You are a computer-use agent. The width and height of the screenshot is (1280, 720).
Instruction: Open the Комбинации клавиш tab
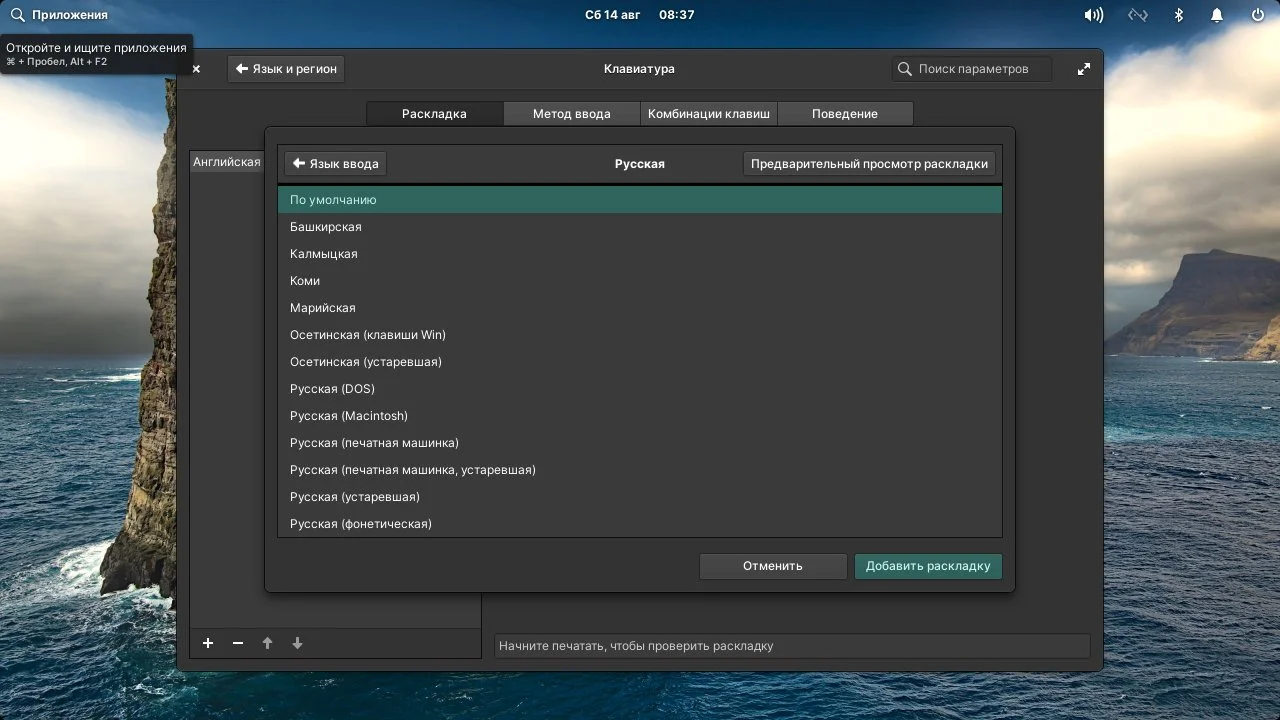708,113
